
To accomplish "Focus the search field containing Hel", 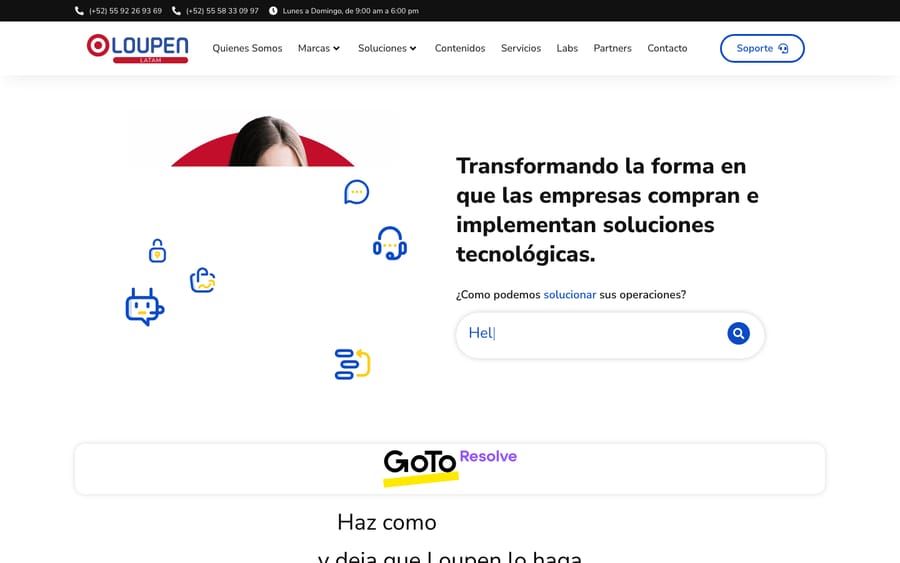I will 610,335.
